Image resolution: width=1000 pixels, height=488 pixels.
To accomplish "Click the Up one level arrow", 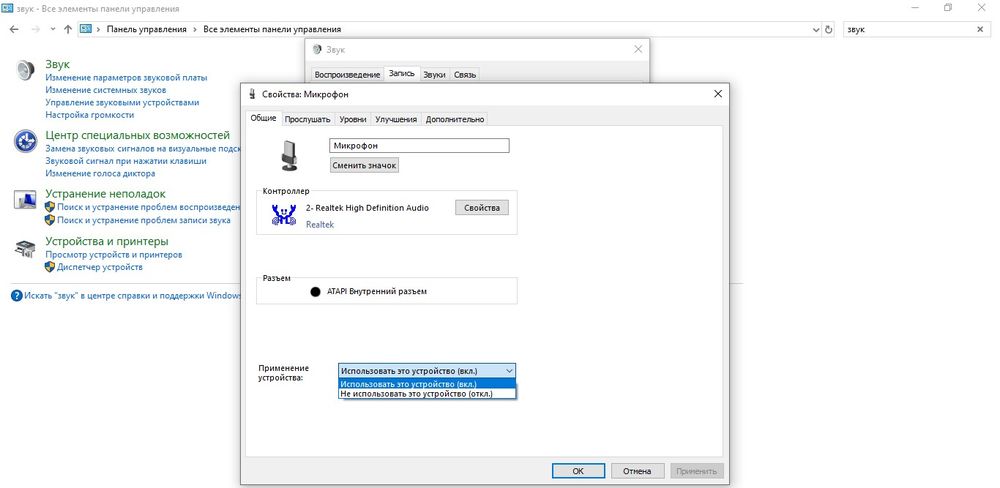I will [x=68, y=30].
